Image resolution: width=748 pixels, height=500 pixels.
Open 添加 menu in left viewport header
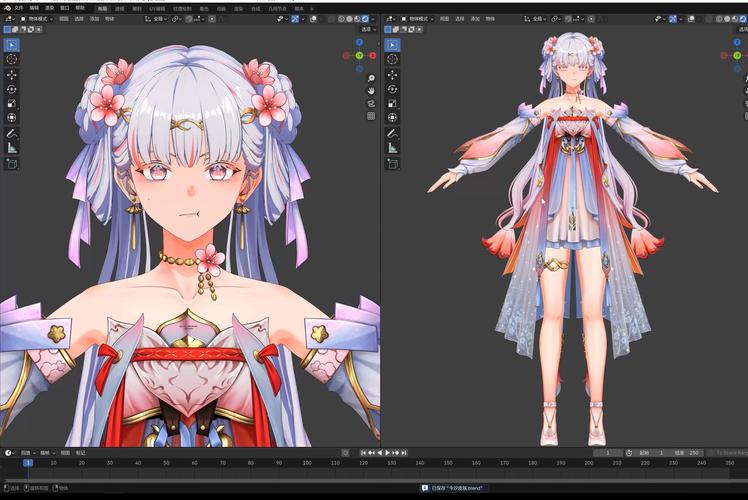[x=94, y=19]
